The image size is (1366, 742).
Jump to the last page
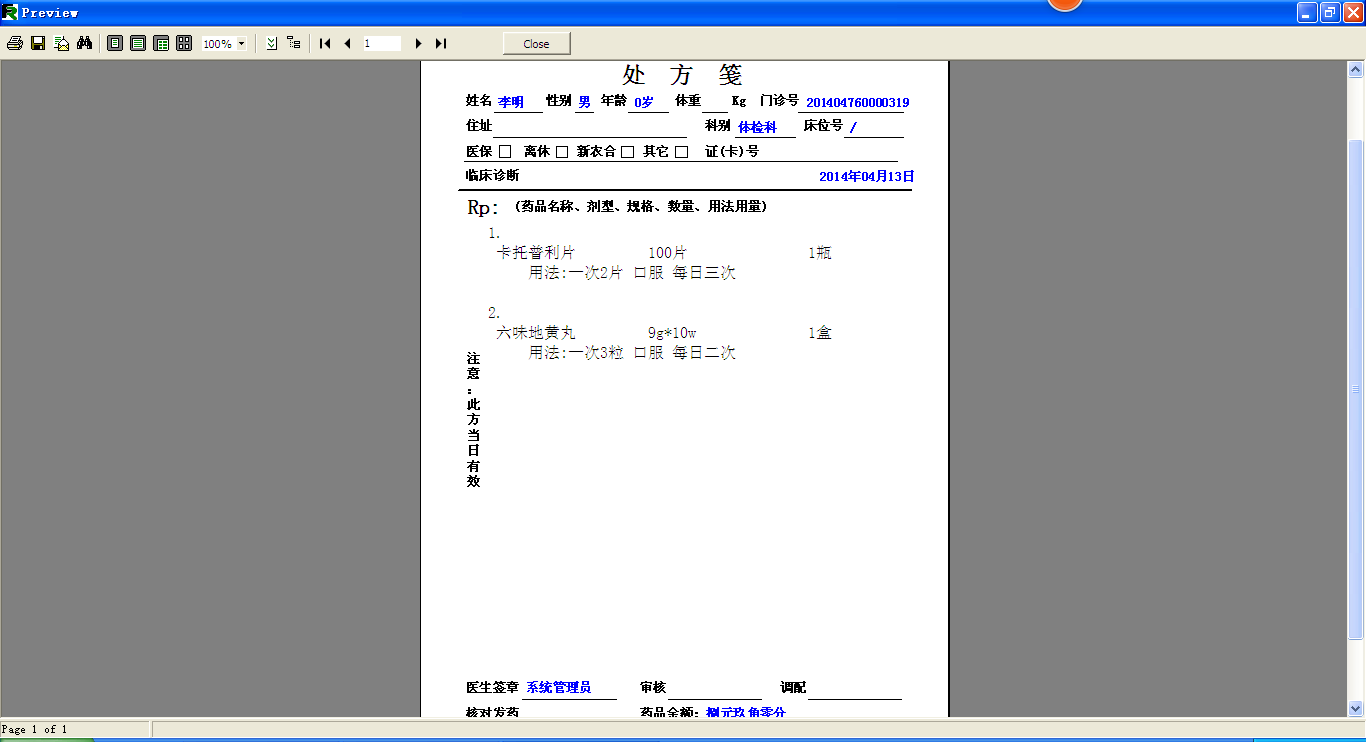point(441,43)
